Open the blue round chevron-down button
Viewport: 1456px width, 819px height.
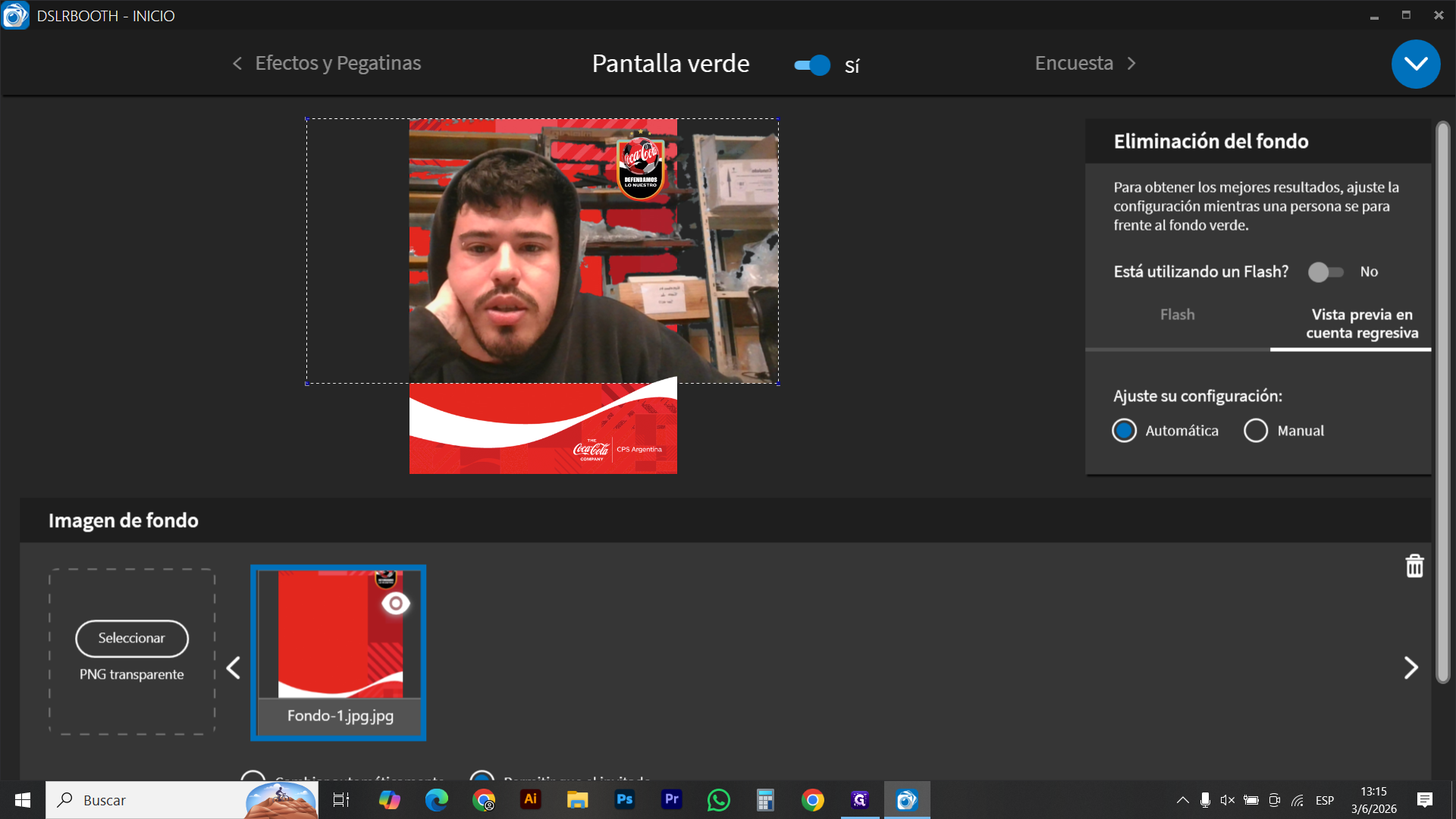pos(1416,64)
